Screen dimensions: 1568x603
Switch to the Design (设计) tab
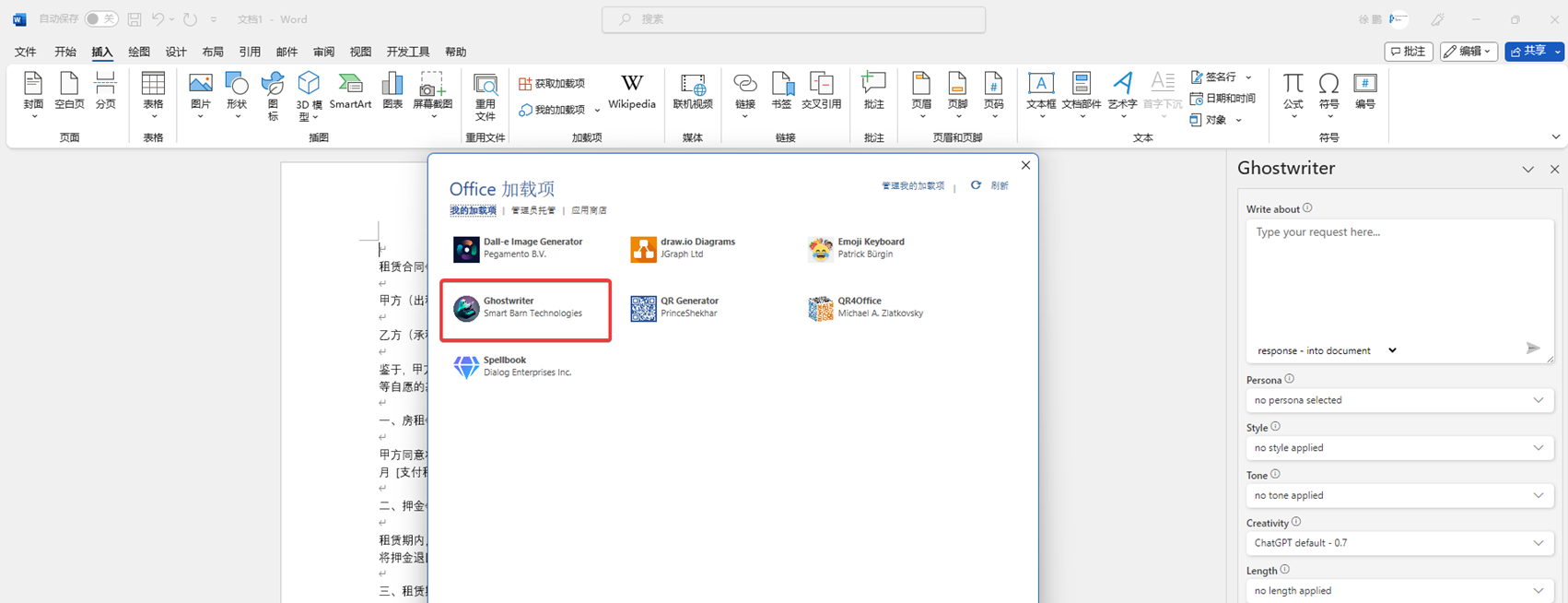point(176,52)
